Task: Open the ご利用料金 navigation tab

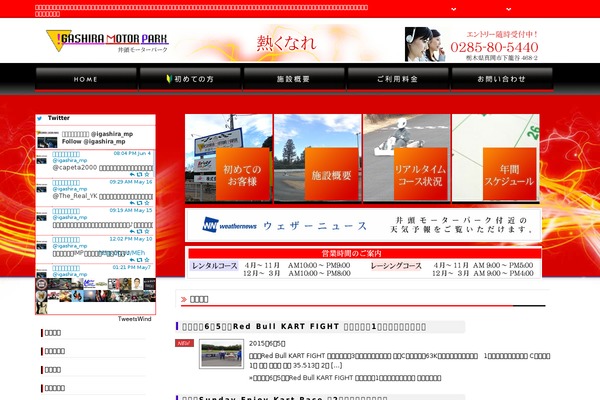Action: coord(398,79)
